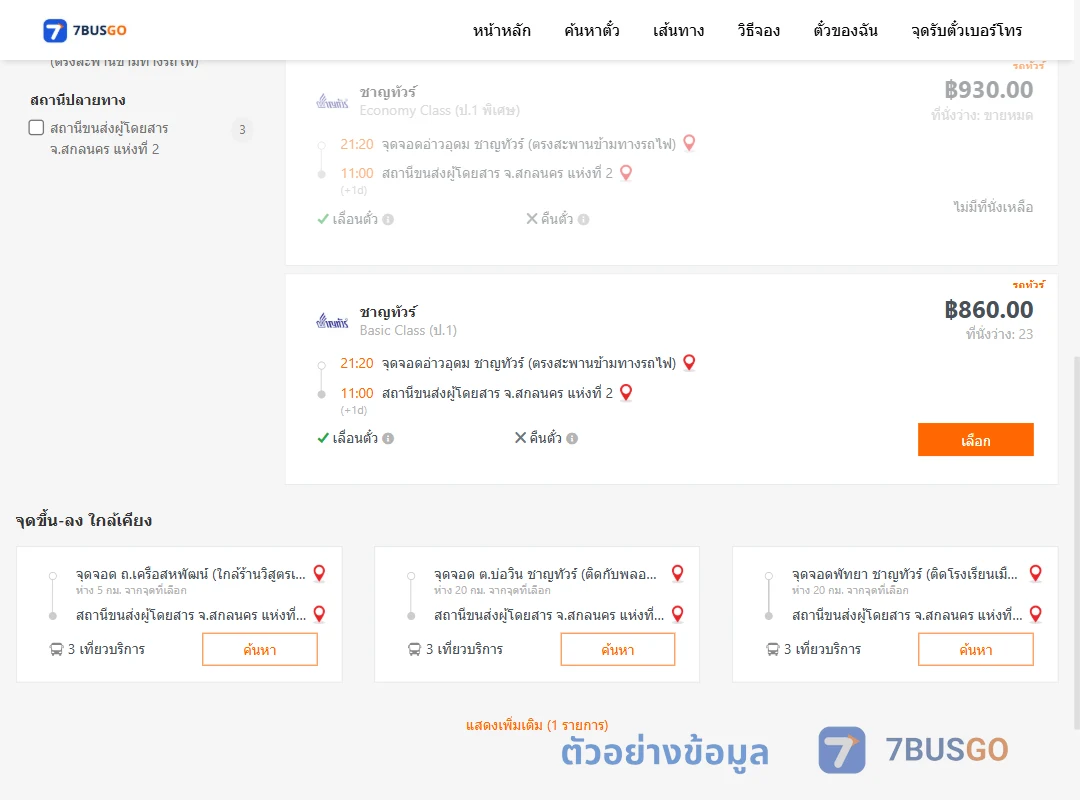
Task: Click info icon next to เลื่อนตั๋ว in Basic Class trip
Action: [388, 438]
